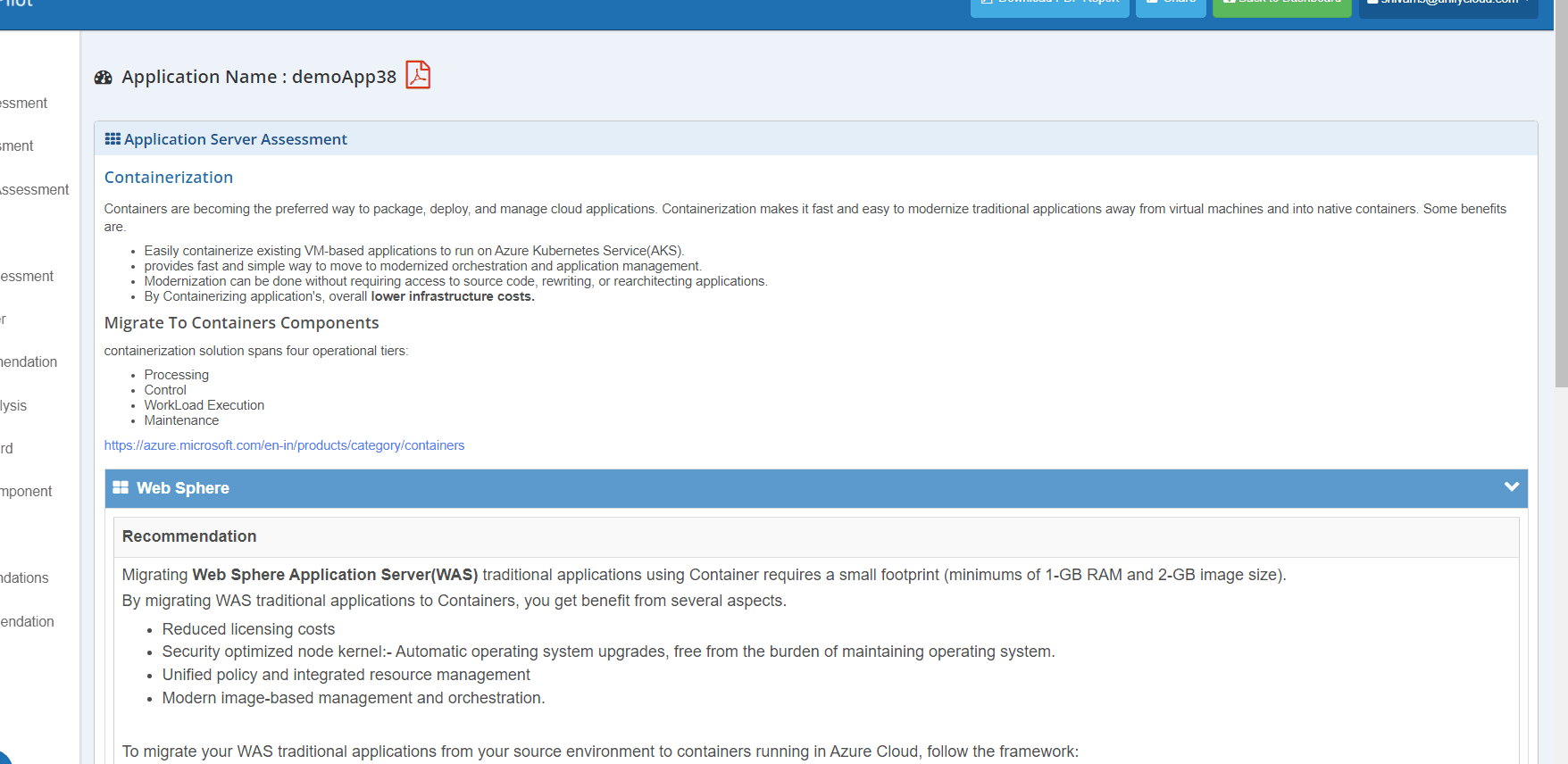Click the 'Easily containerize existing VM-based applications' bullet
This screenshot has height=764, width=1568.
414,251
